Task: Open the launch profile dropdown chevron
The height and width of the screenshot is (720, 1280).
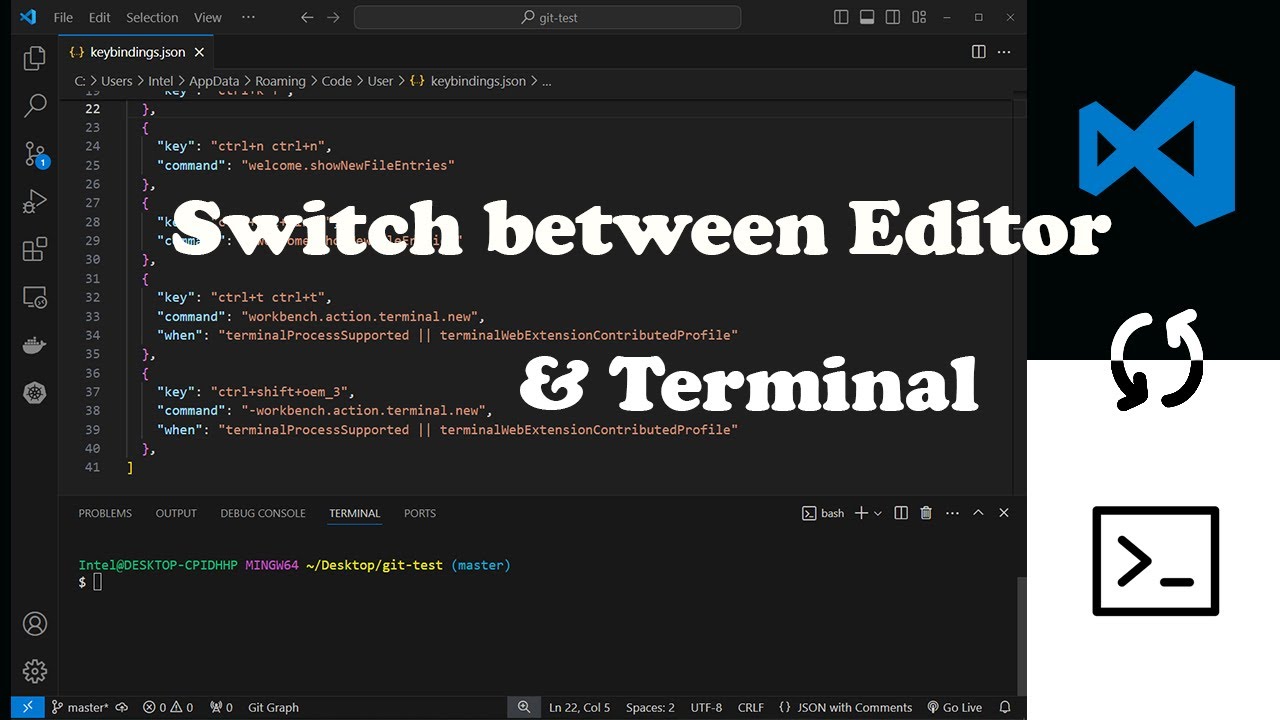Action: [878, 513]
